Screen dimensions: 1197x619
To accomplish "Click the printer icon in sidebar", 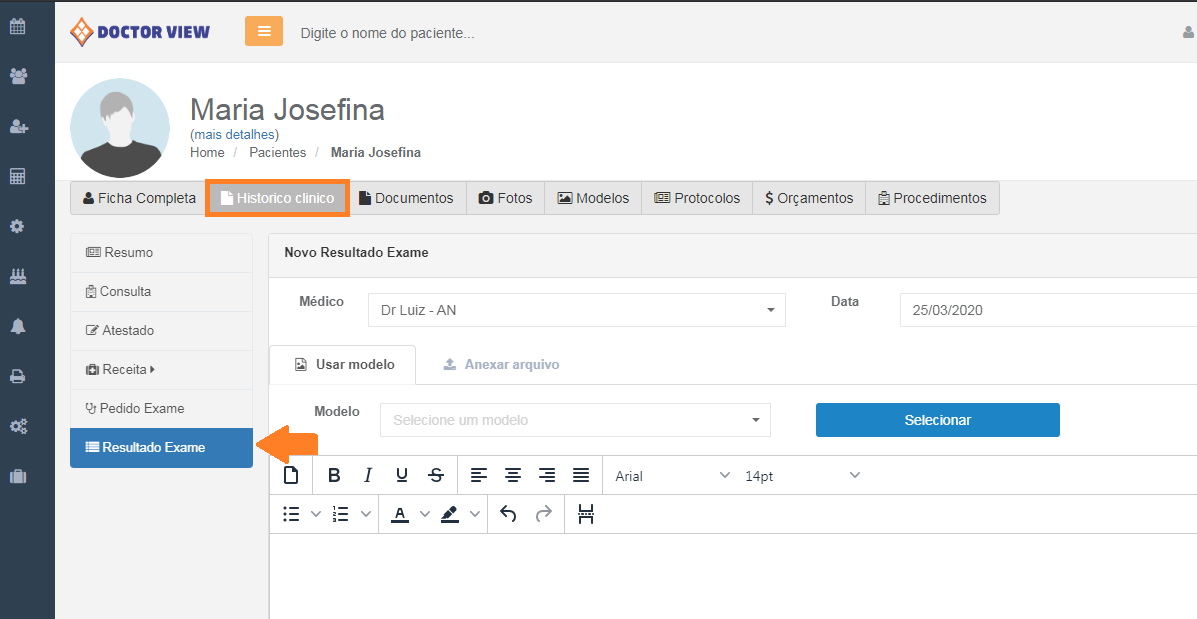I will coord(18,377).
